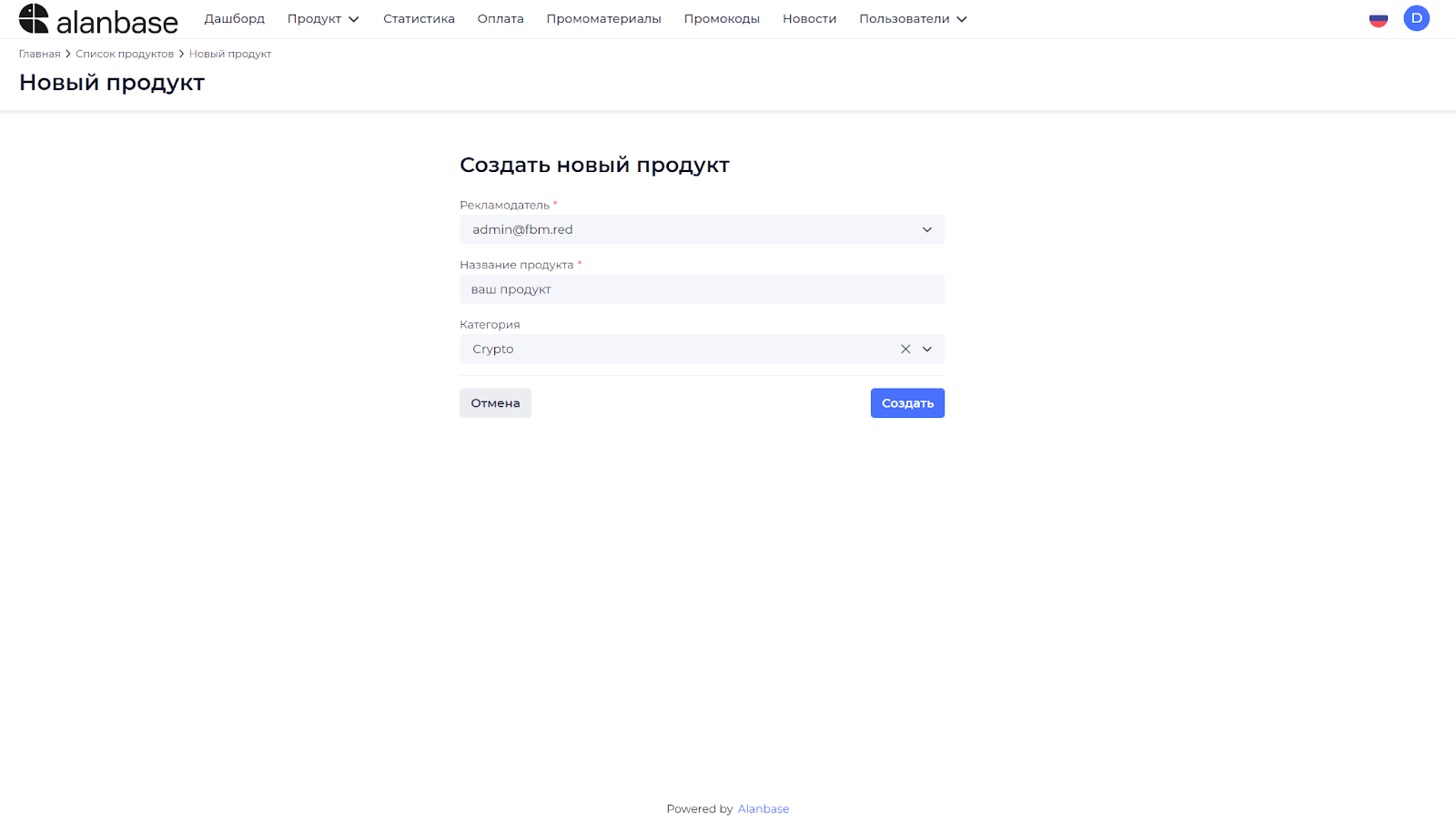
Task: Switch language using the Russian flag icon
Action: coord(1378,17)
